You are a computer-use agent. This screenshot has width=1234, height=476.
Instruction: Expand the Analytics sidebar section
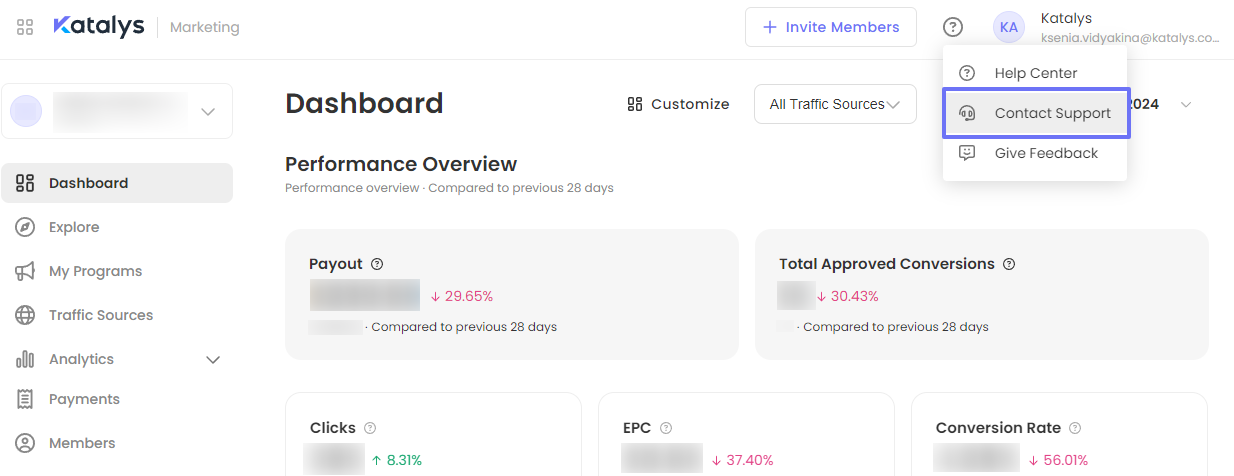tap(212, 359)
